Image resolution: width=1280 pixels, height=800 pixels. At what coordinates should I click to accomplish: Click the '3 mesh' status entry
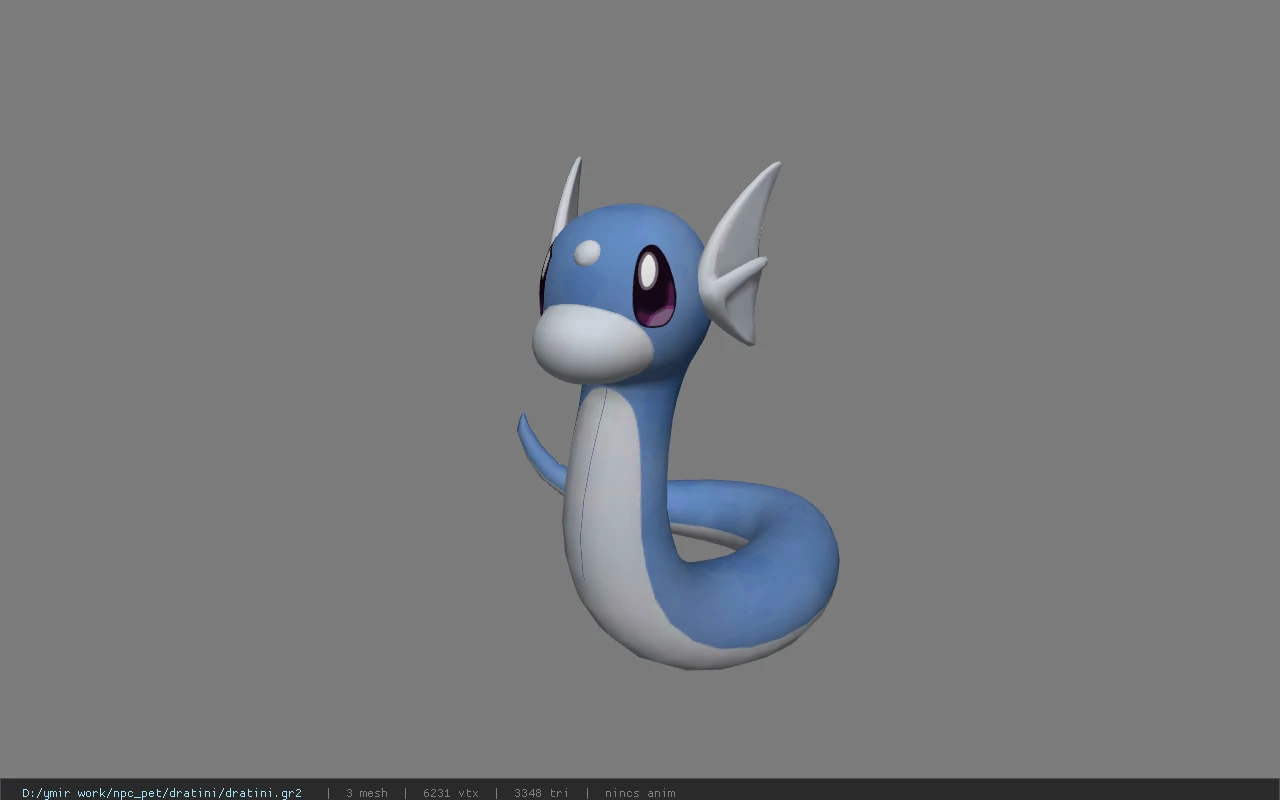click(x=367, y=793)
